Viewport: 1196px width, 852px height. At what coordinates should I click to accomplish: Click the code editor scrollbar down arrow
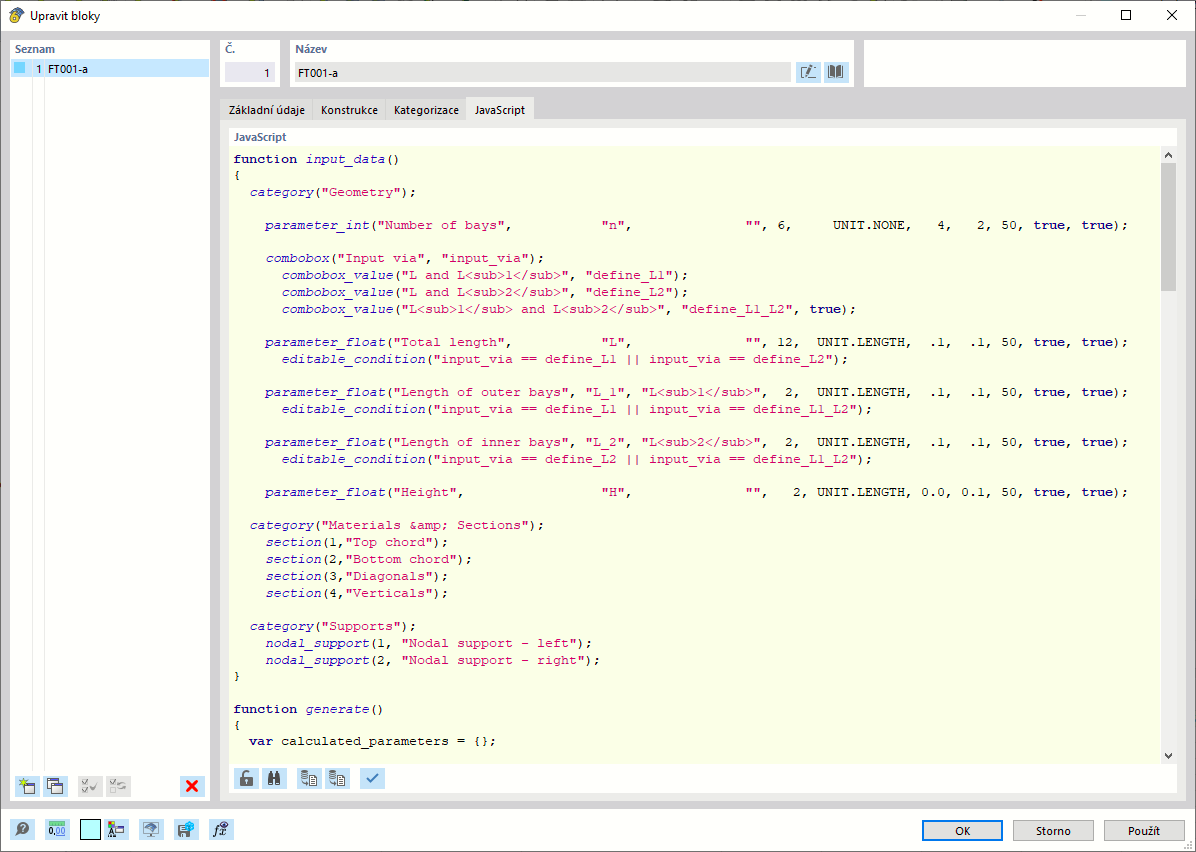pos(1168,755)
